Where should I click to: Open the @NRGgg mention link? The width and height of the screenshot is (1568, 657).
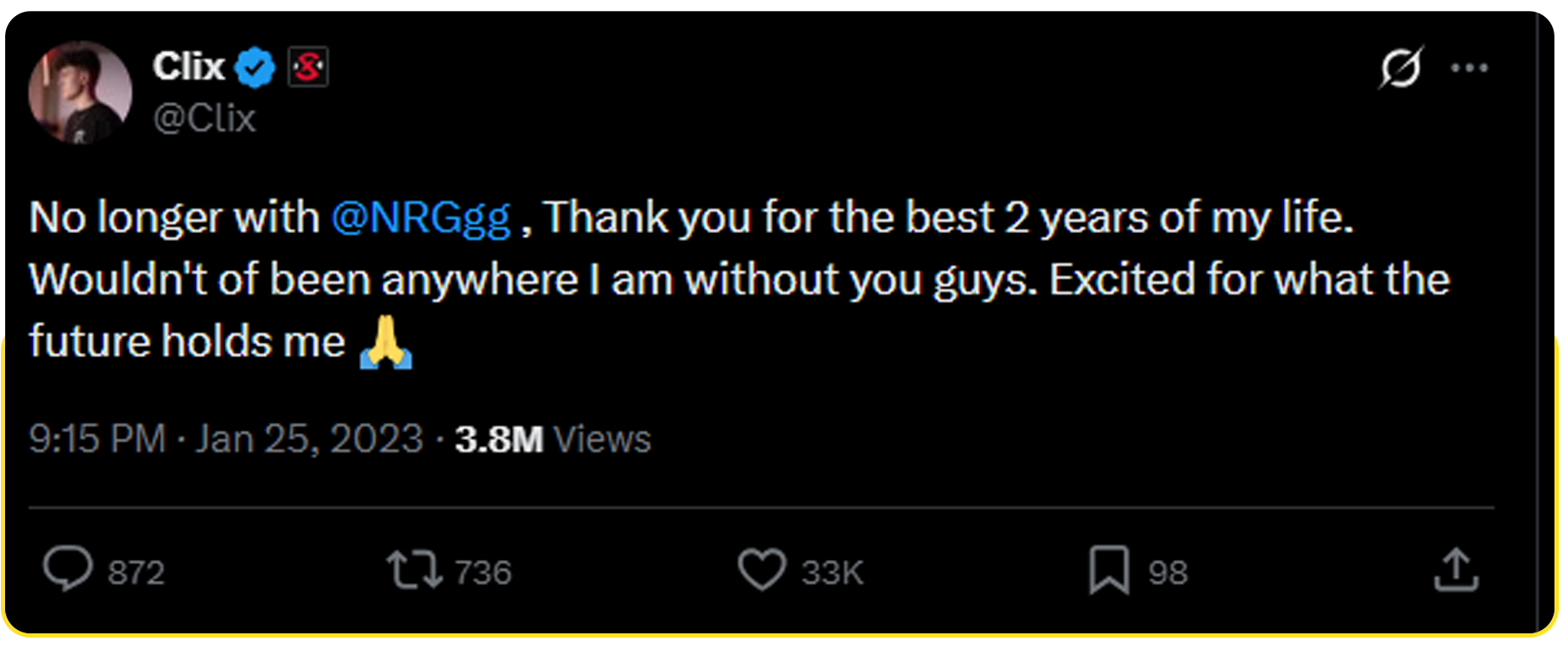coord(421,218)
